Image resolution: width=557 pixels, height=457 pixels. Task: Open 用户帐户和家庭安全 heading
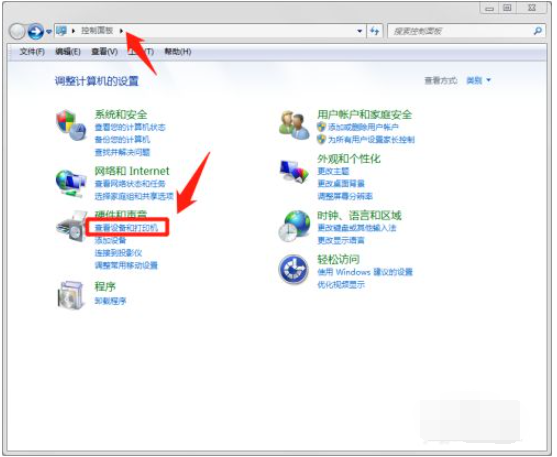tap(364, 114)
